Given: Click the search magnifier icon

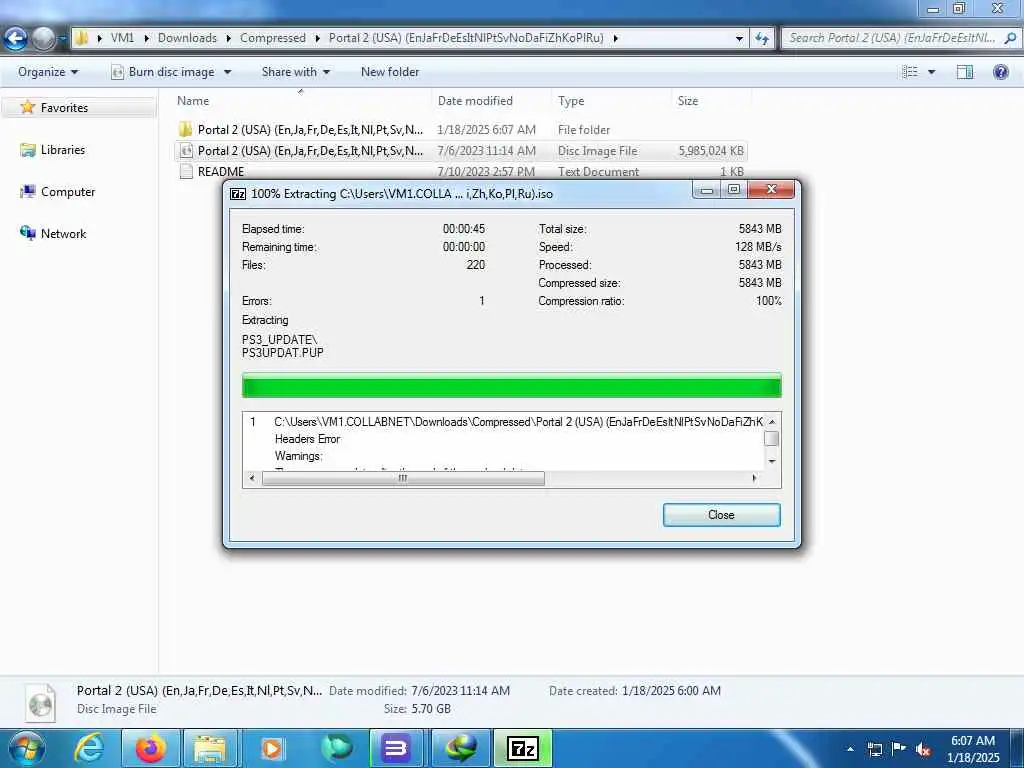Looking at the screenshot, I should 1010,39.
